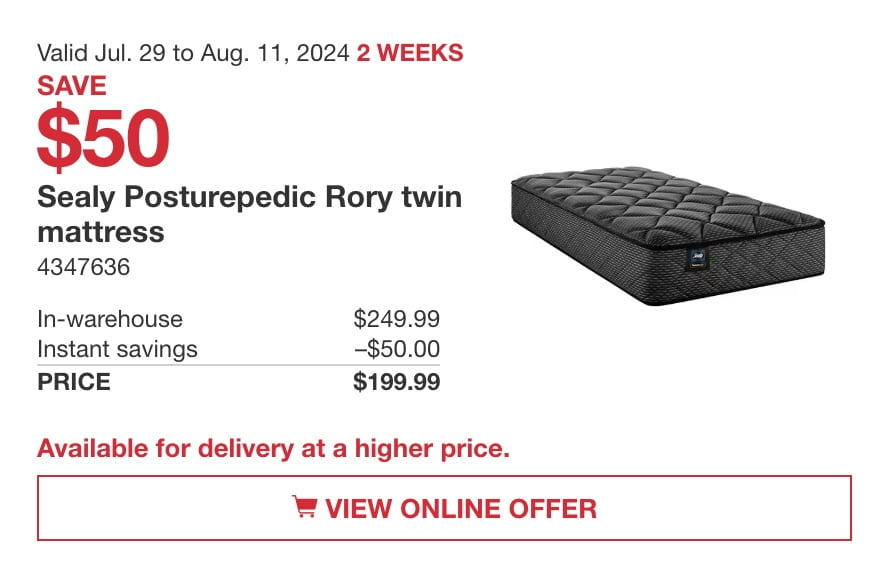
Task: Click the bold PRICE label
Action: point(74,381)
